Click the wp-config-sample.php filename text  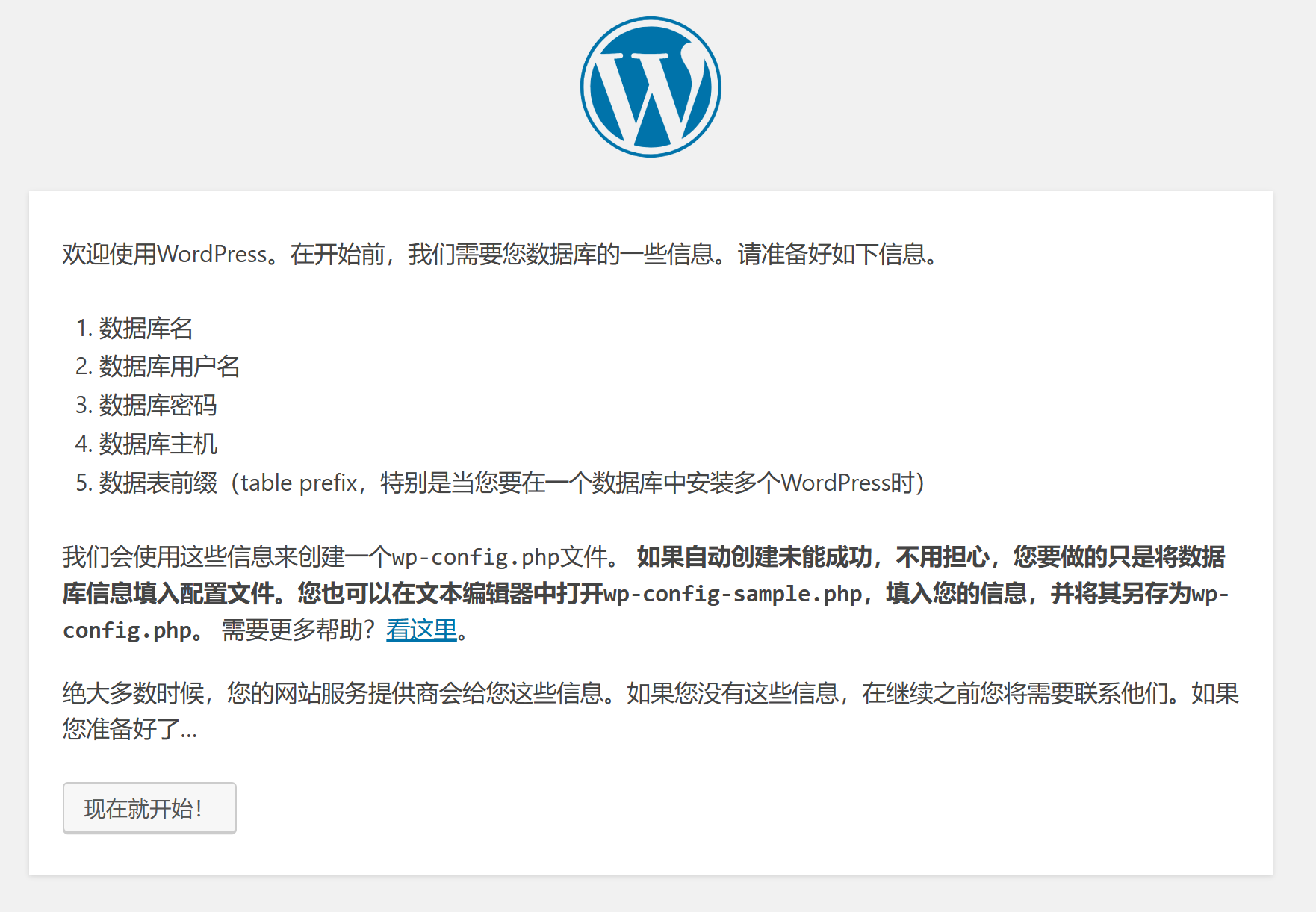733,594
